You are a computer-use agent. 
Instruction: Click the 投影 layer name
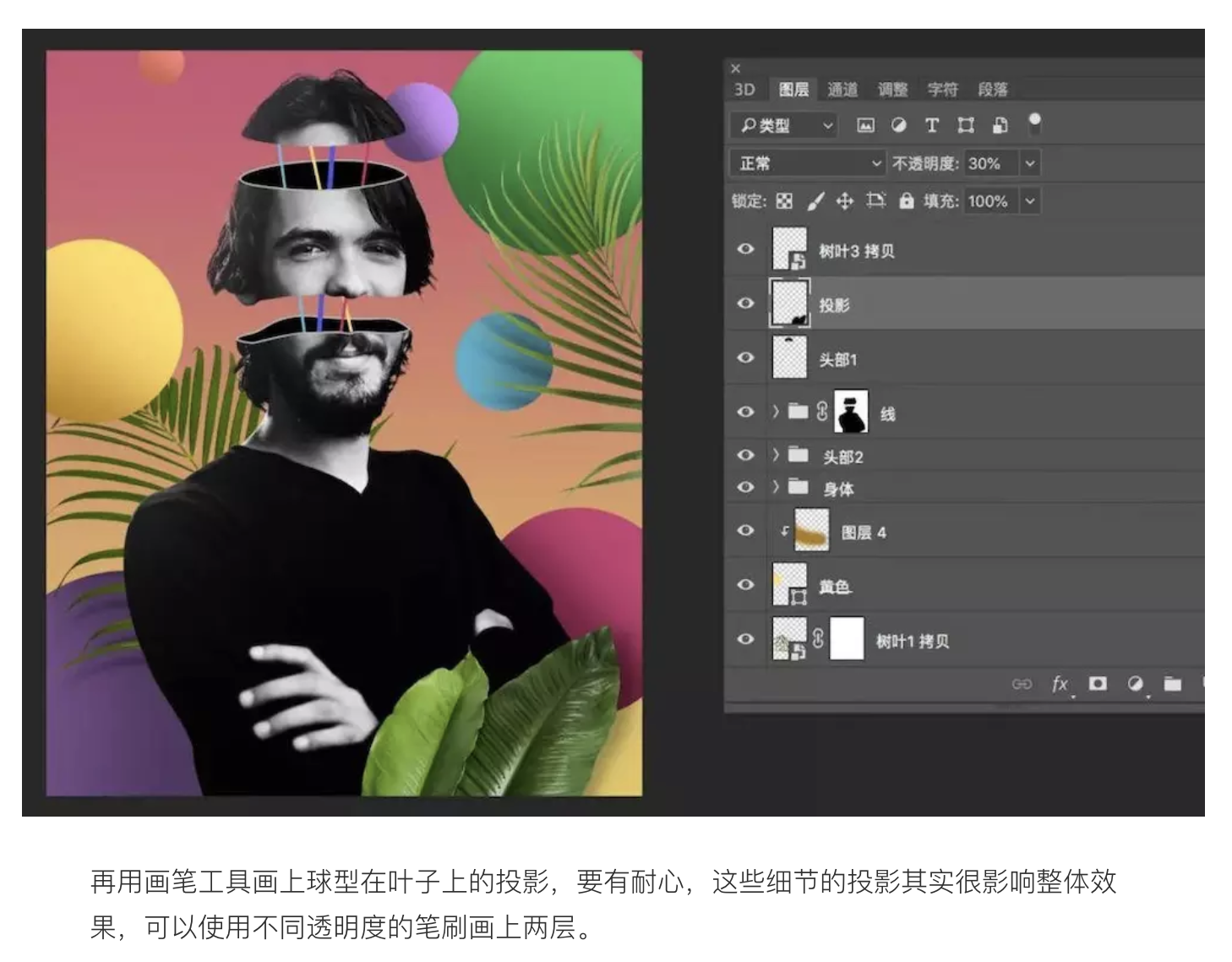(x=834, y=305)
